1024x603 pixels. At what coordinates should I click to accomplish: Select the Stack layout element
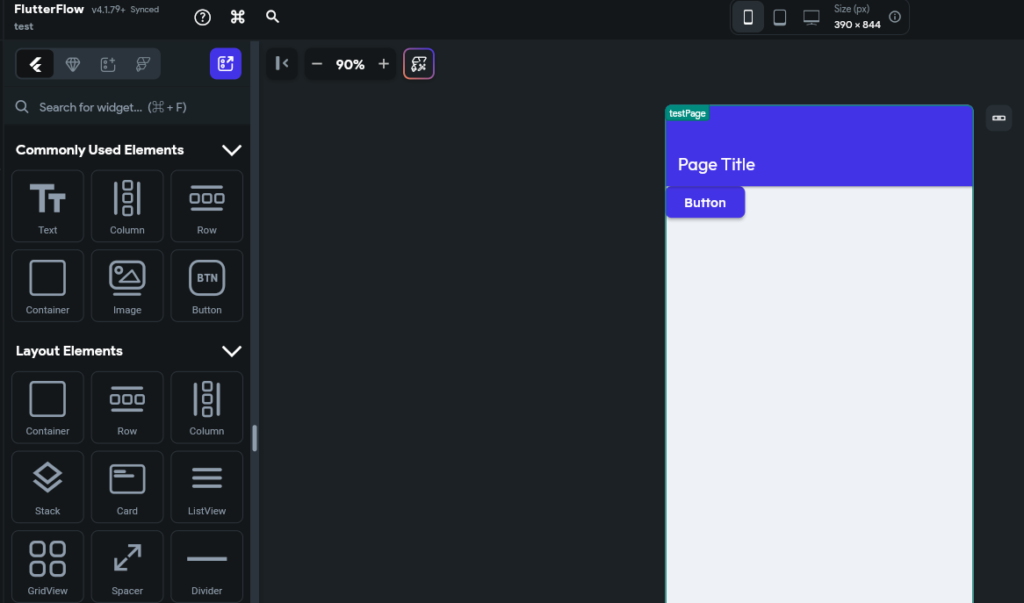pos(48,486)
